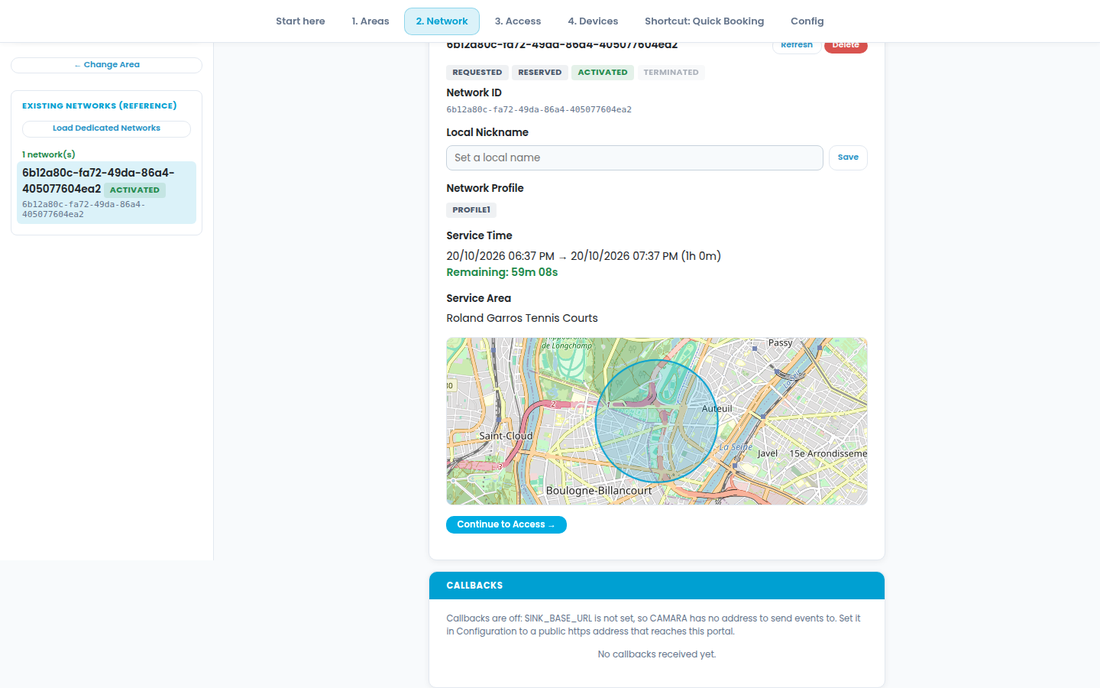Screen dimensions: 1100x688
Task: Click the Change Area button
Action: click(x=107, y=65)
